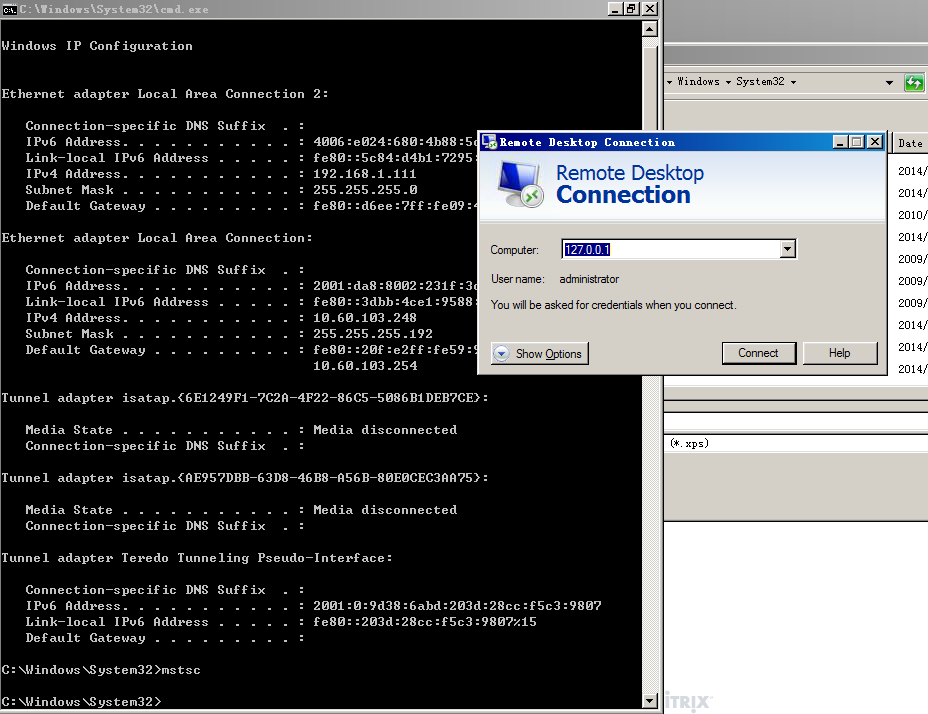Minimize the Remote Desktop Connection dialog
This screenshot has height=714, width=928.
pyautogui.click(x=840, y=142)
